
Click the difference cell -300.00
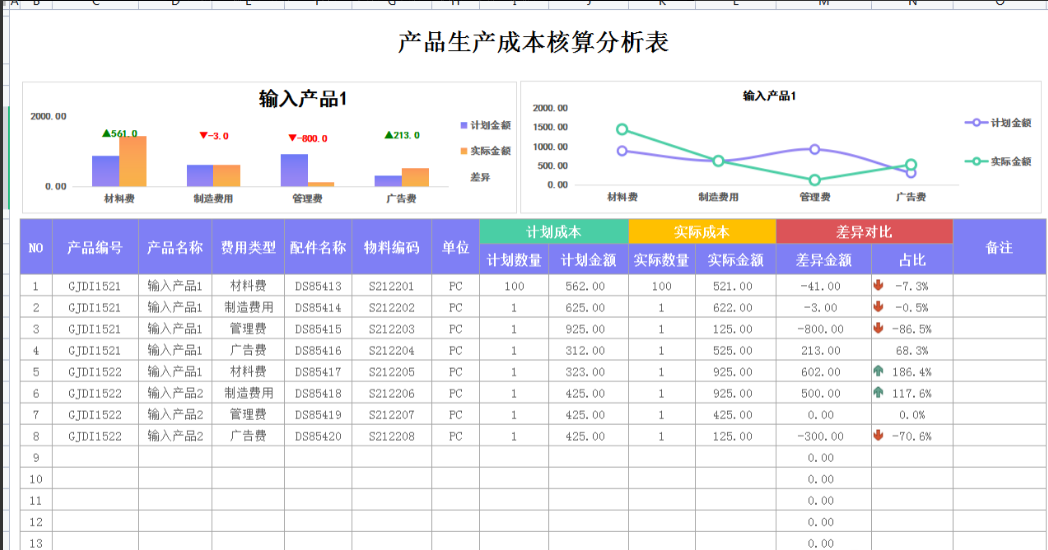tap(823, 436)
